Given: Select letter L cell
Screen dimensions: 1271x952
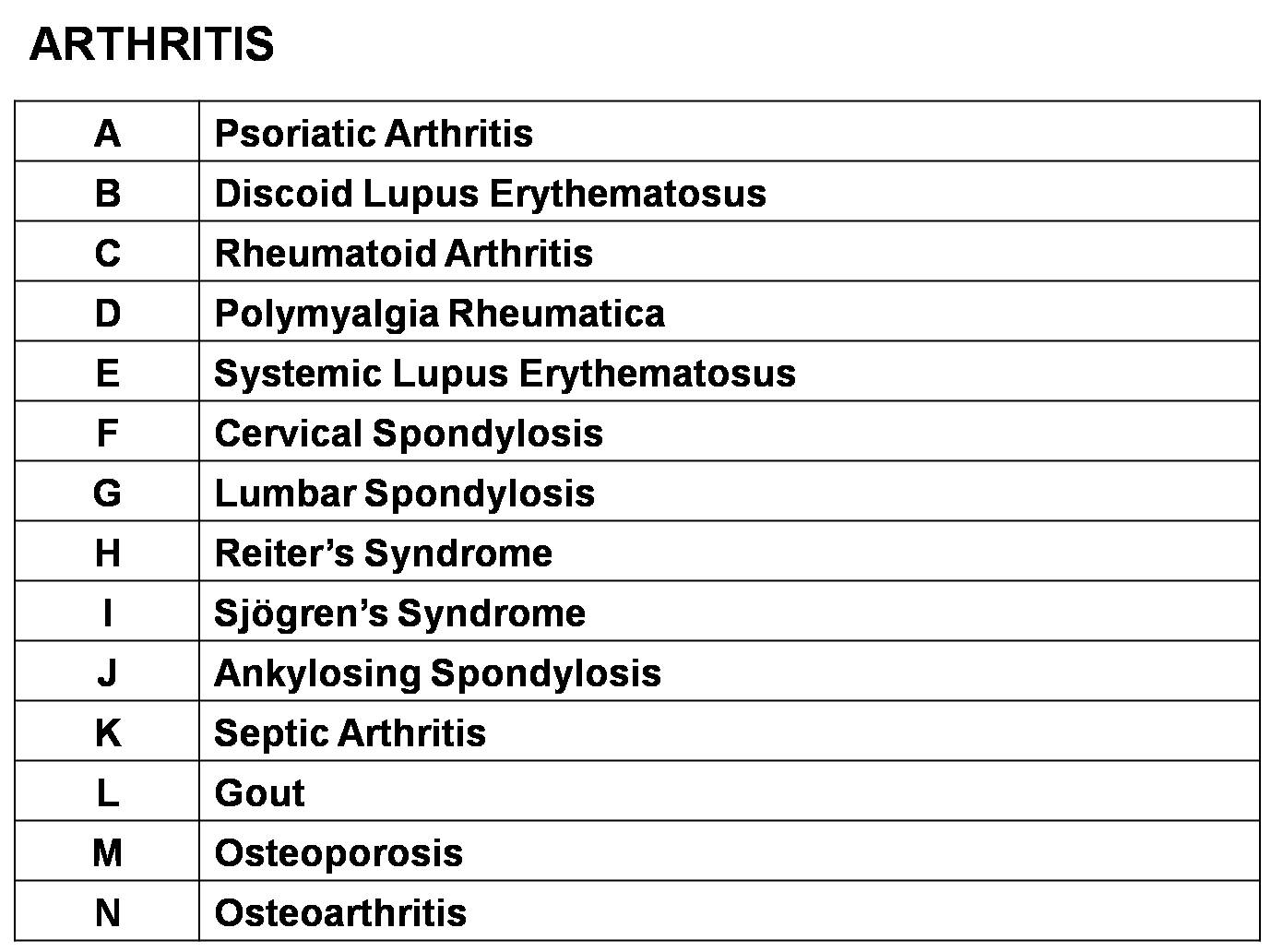Looking at the screenshot, I should (x=107, y=792).
